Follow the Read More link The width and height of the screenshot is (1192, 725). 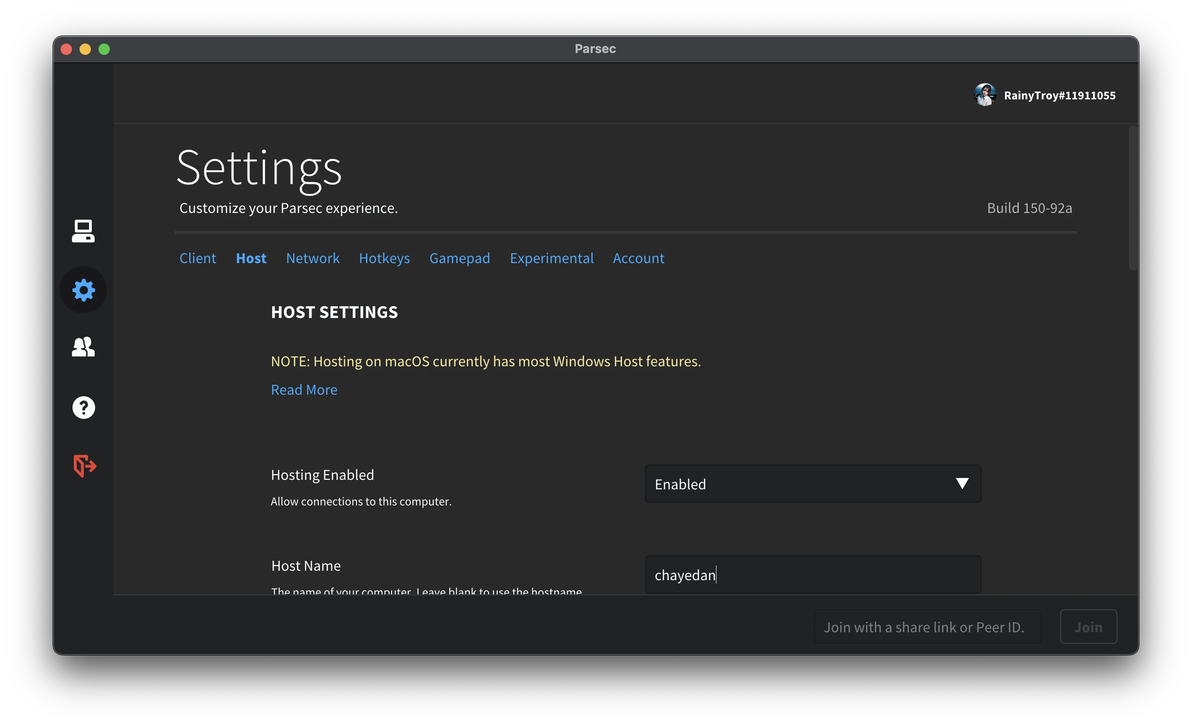304,390
